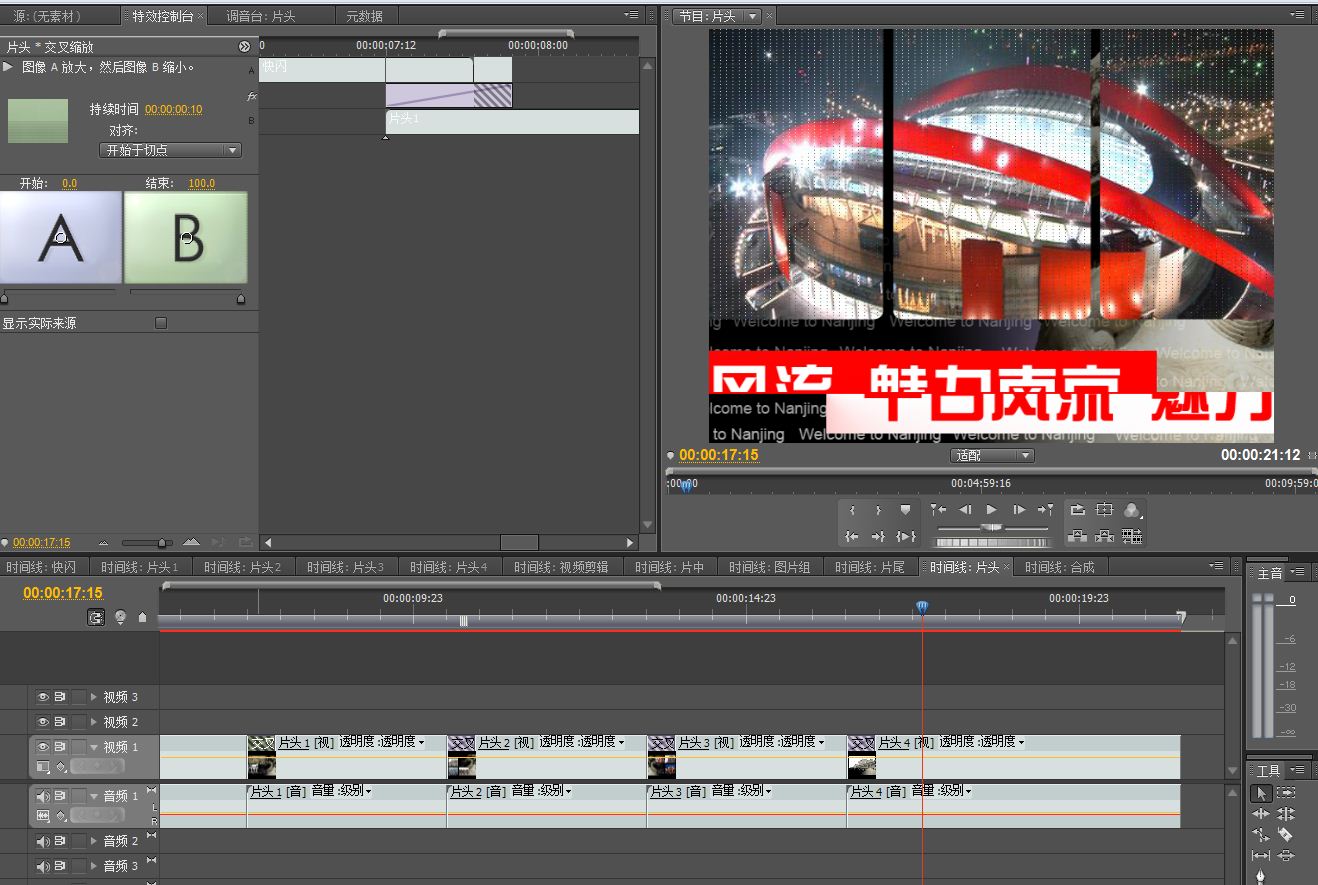Image resolution: width=1318 pixels, height=885 pixels.
Task: Click the 持续时间 value 00:00:00:10
Action: [x=173, y=110]
